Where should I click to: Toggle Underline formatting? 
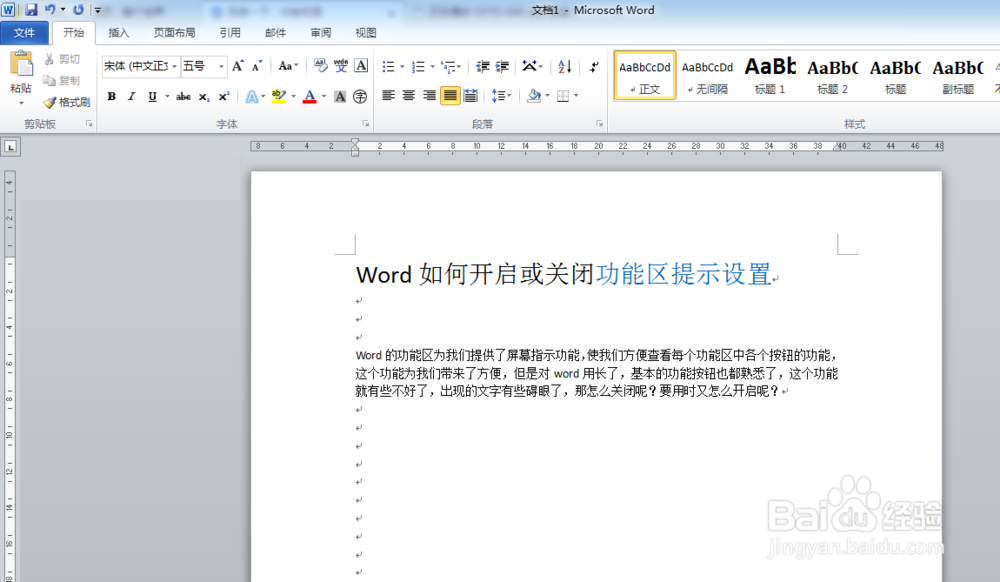point(152,96)
